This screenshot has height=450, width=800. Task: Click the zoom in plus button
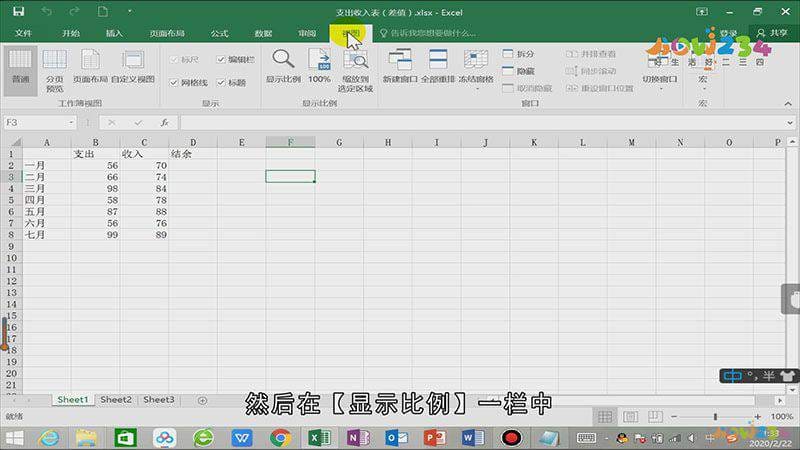(758, 417)
